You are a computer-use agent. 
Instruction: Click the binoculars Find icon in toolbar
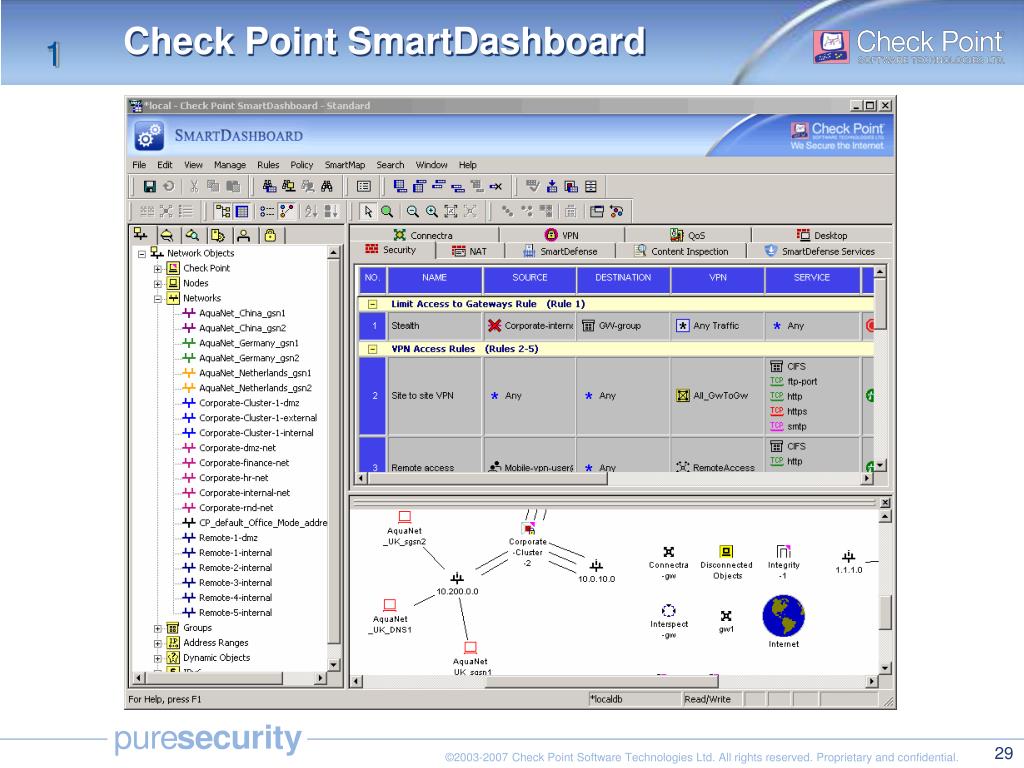tap(327, 186)
